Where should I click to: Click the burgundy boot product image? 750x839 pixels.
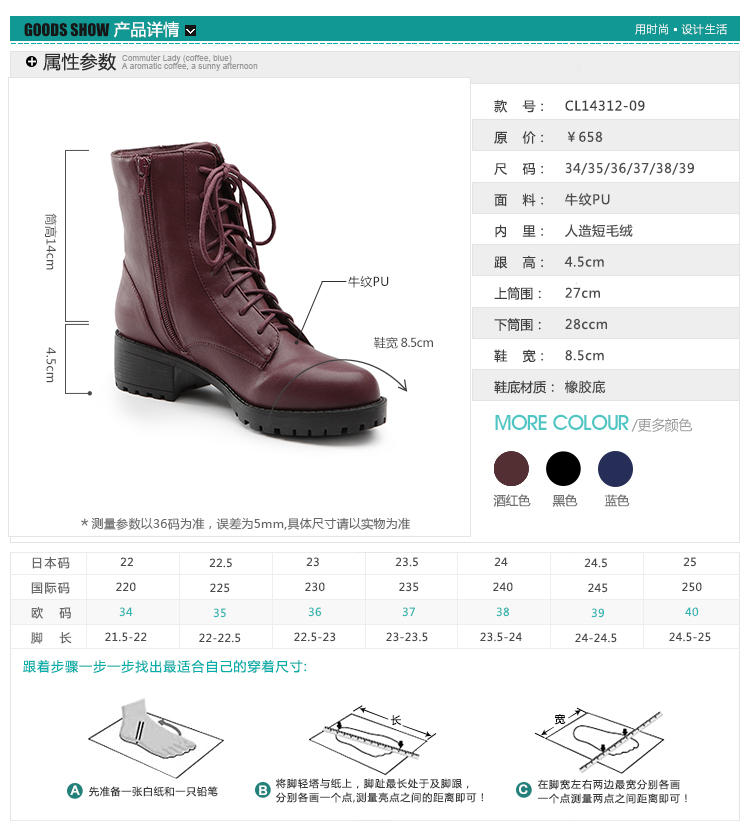pyautogui.click(x=249, y=289)
